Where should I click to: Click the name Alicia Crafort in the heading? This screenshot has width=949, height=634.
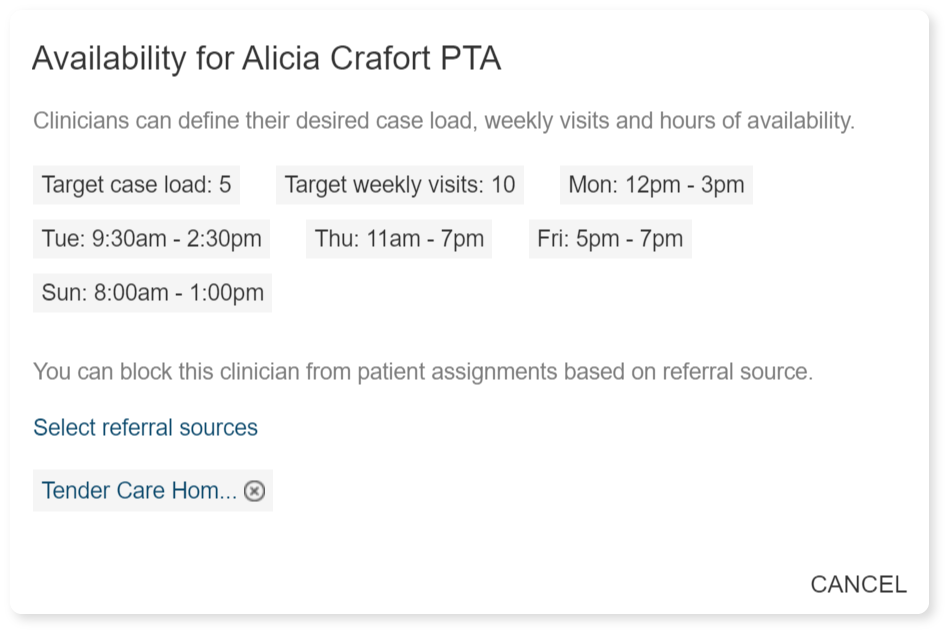336,60
